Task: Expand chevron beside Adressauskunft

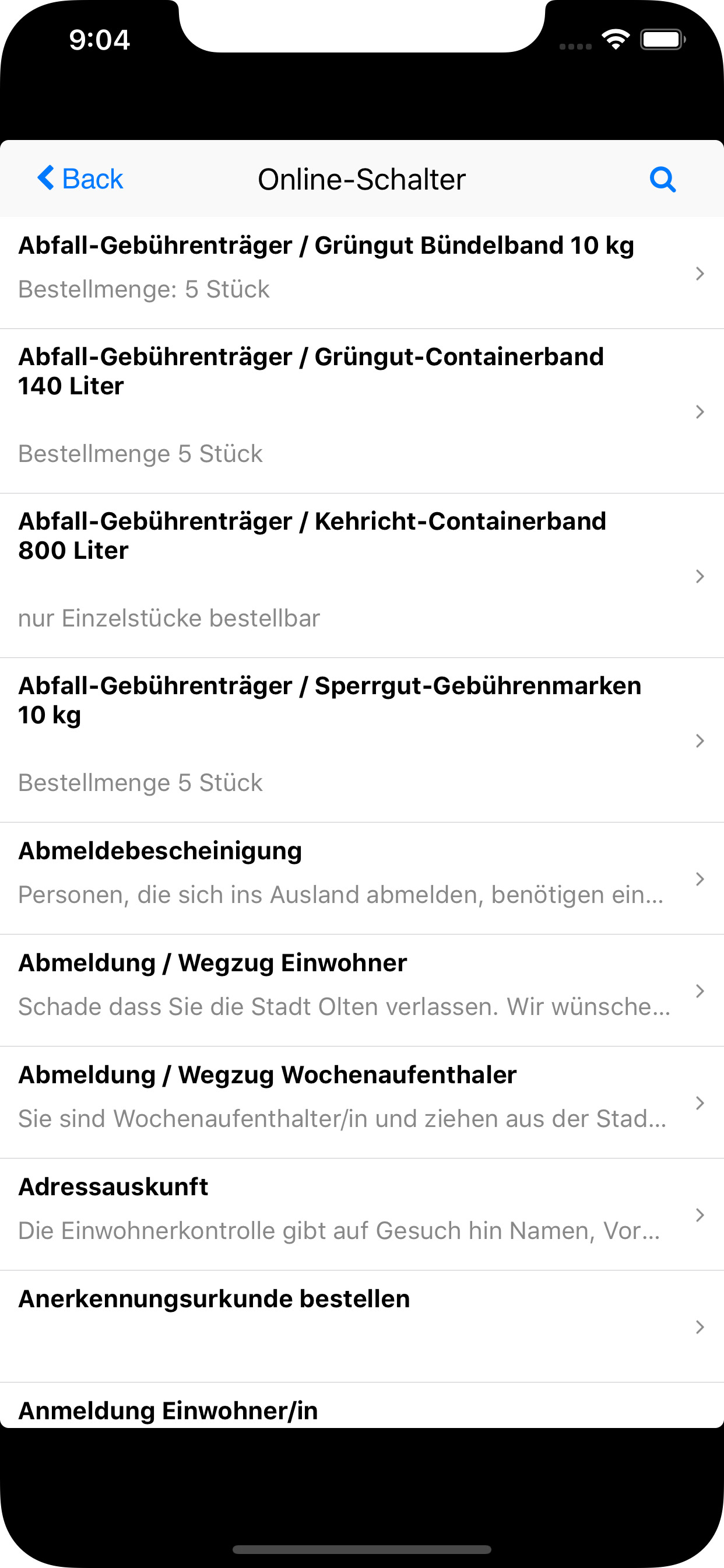Action: pos(700,1215)
